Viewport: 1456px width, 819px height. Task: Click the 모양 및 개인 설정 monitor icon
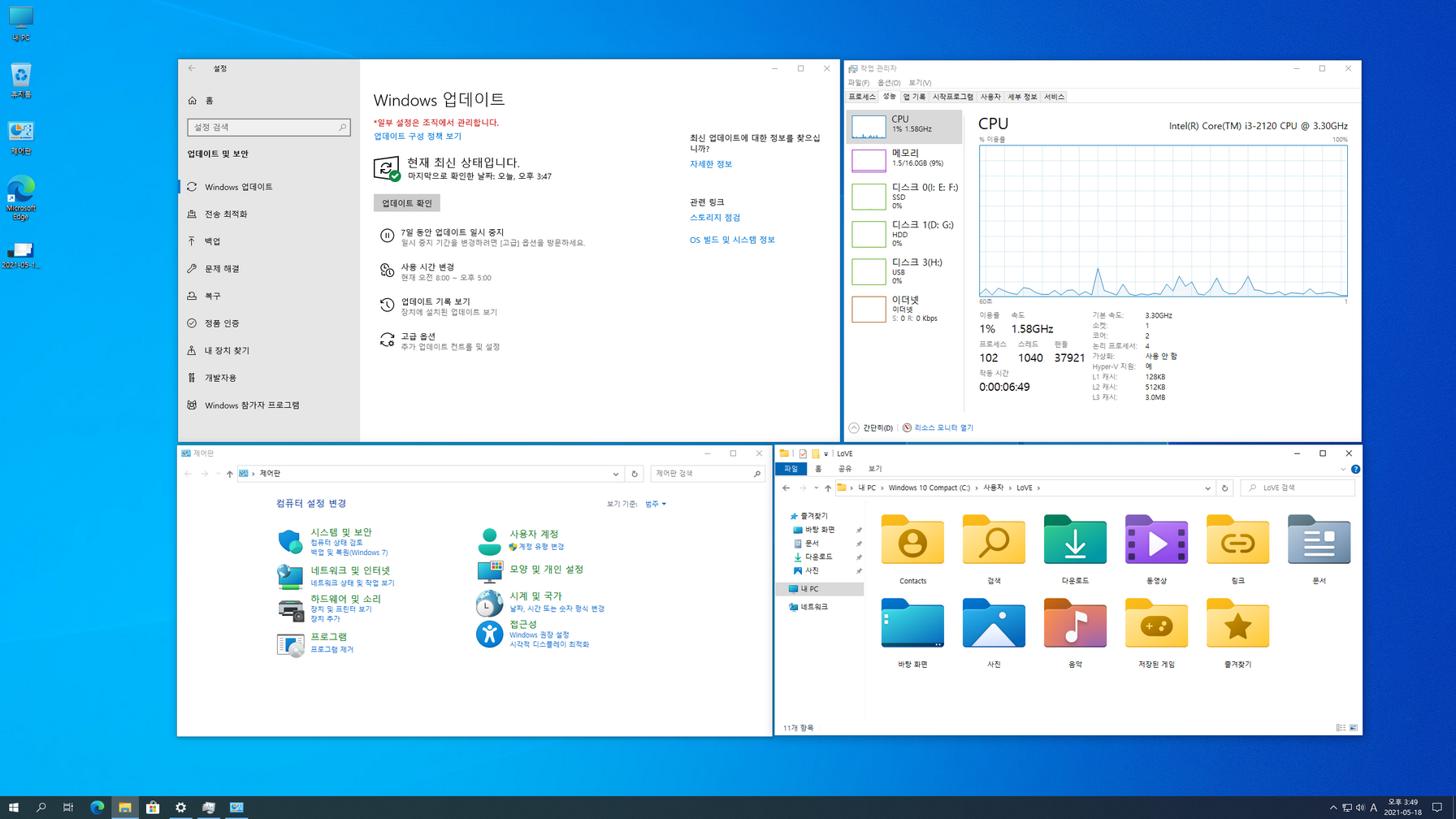coord(489,572)
